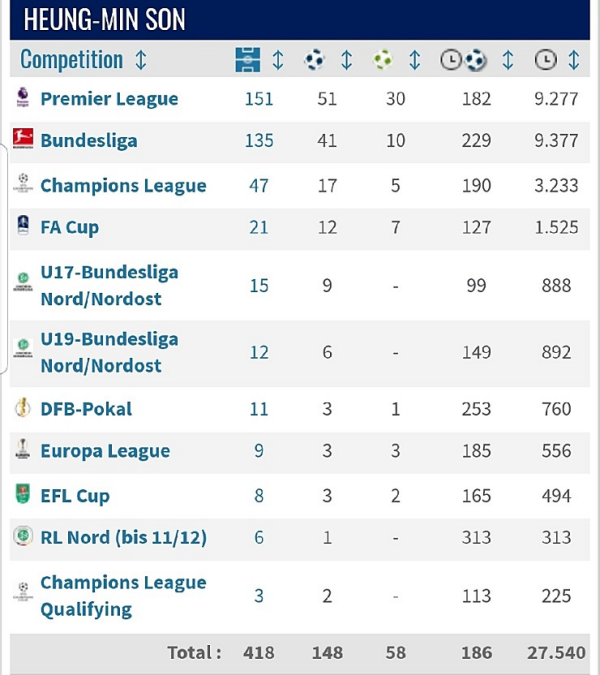This screenshot has height=675, width=600.
Task: Sort by minutes per goal arrows
Action: 507,60
